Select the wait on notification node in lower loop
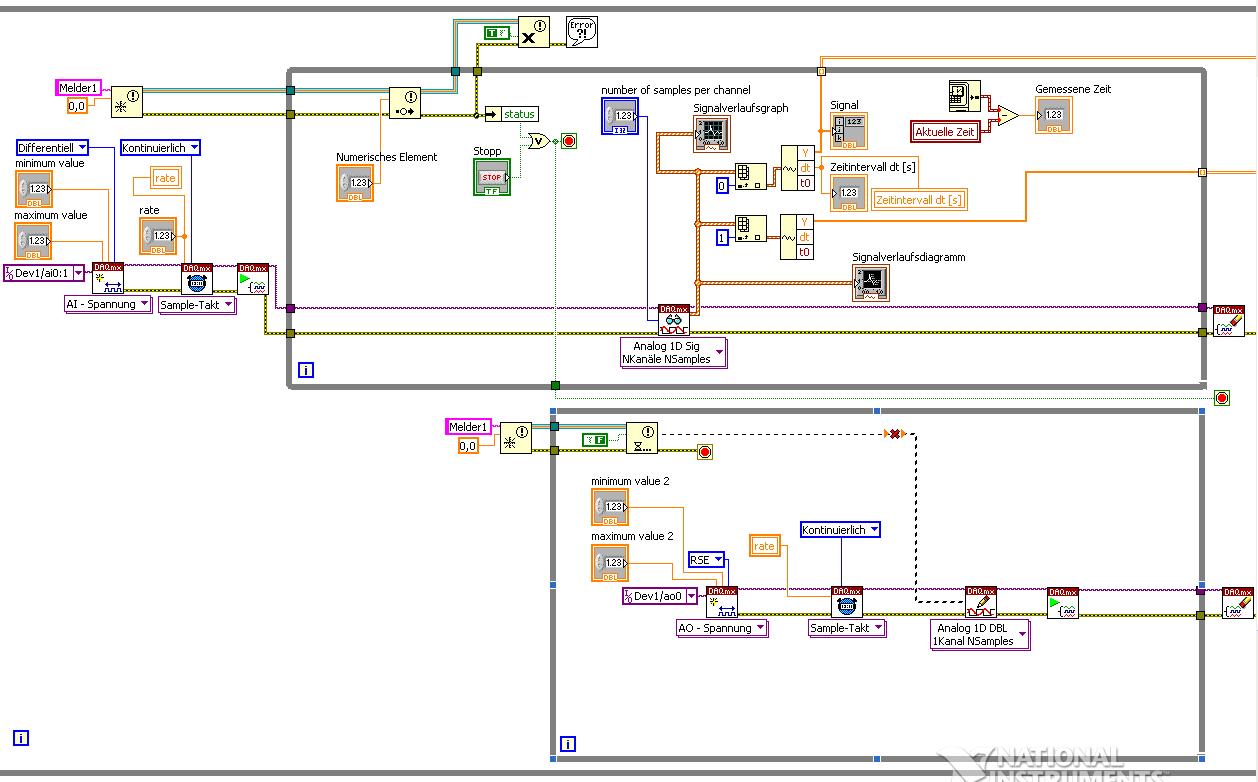This screenshot has height=782, width=1258. tap(642, 437)
